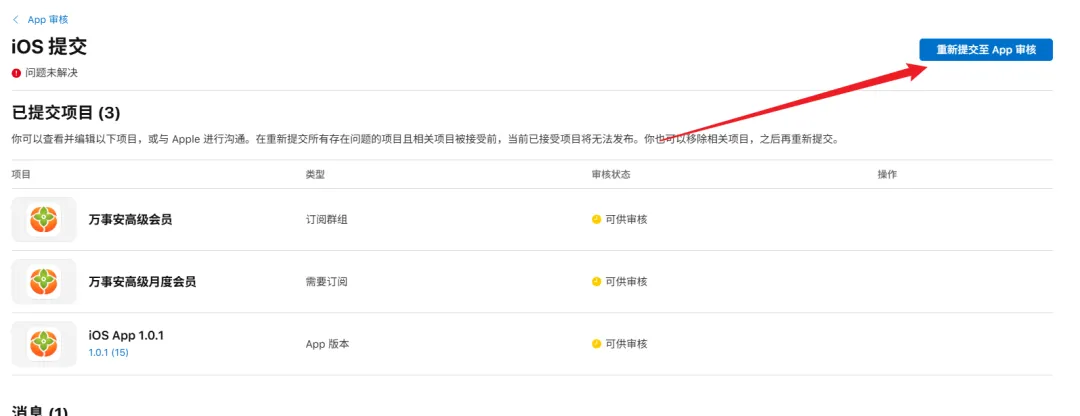
Task: Click 订阅群组 type in first row
Action: [x=326, y=220]
